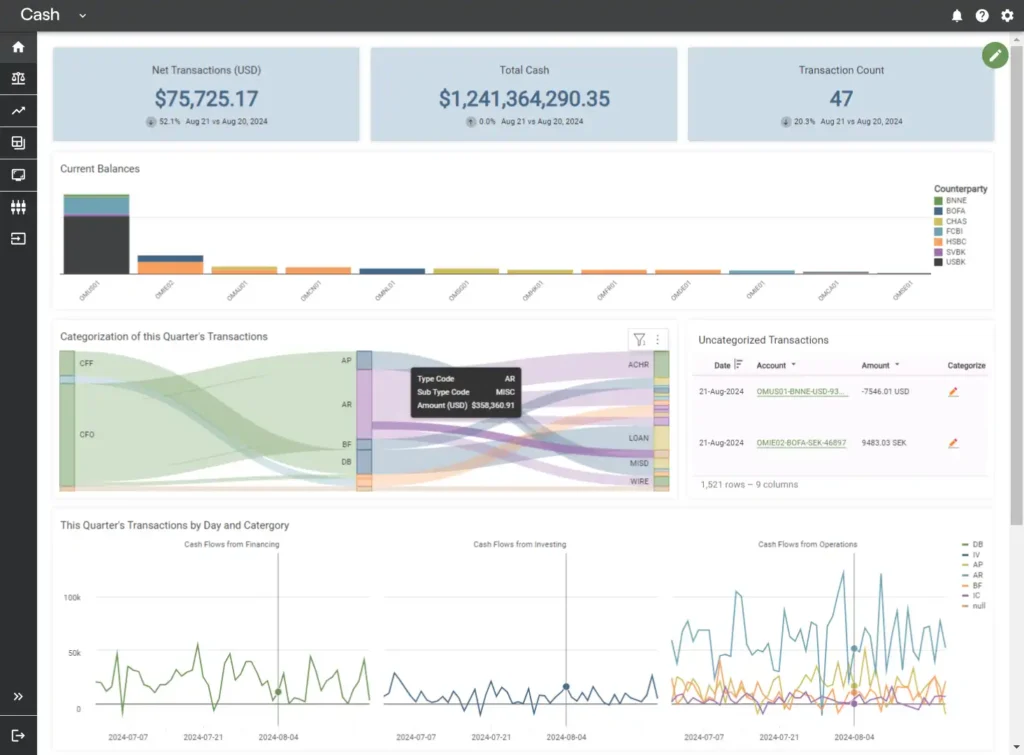This screenshot has width=1024, height=755.
Task: Click the -7546.01 USD amount cell
Action: [885, 392]
